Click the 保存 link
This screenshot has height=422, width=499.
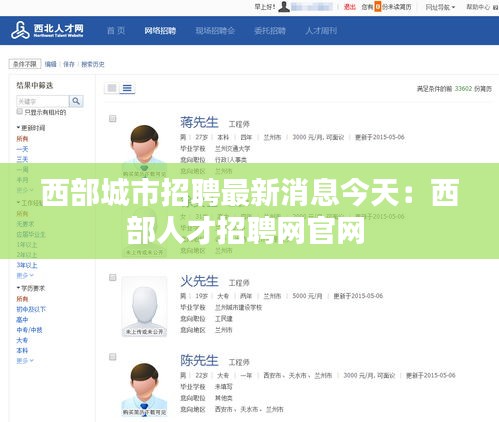pos(69,64)
